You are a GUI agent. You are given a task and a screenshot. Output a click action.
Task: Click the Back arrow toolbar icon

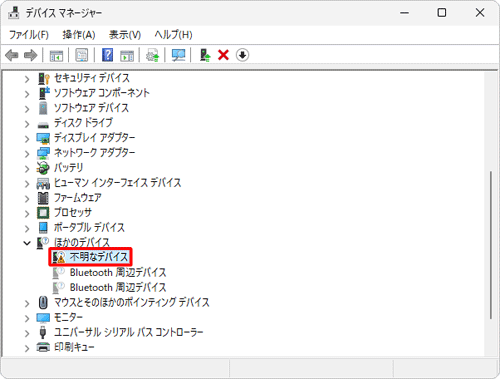(12, 55)
